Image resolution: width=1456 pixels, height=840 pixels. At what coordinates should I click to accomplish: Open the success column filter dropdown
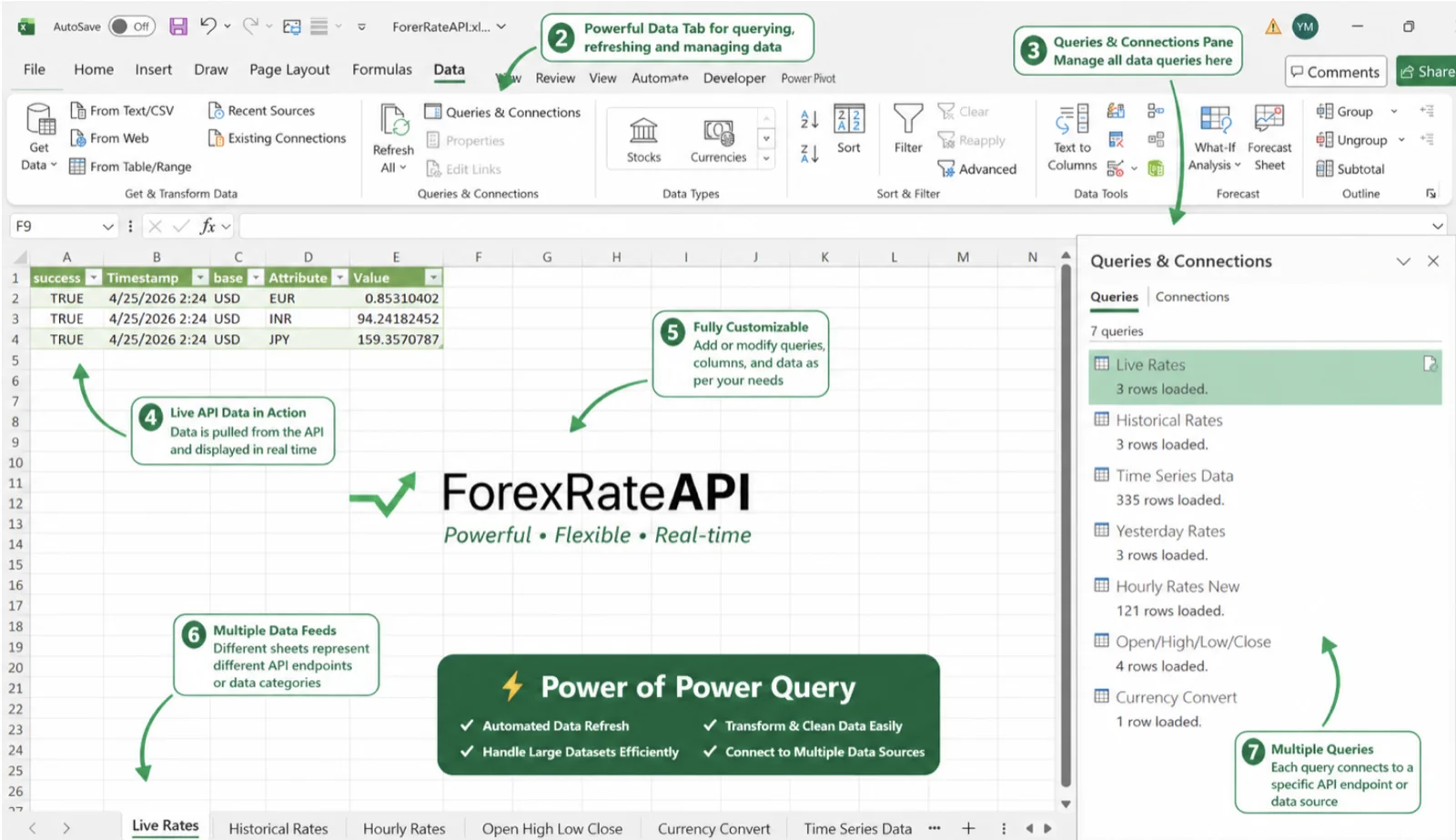94,278
